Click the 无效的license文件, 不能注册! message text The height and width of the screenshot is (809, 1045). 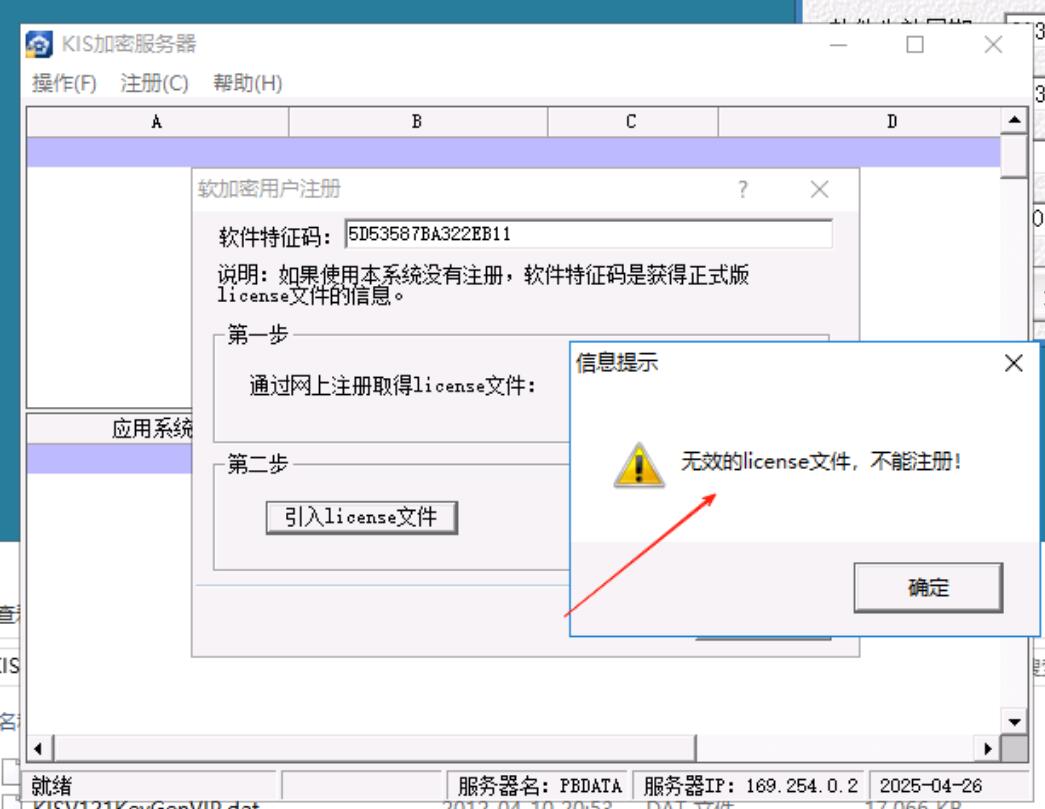(x=820, y=461)
